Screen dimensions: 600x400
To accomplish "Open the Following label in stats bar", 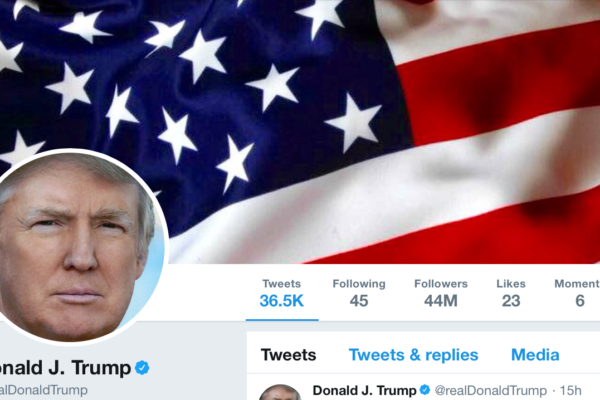I will (359, 284).
